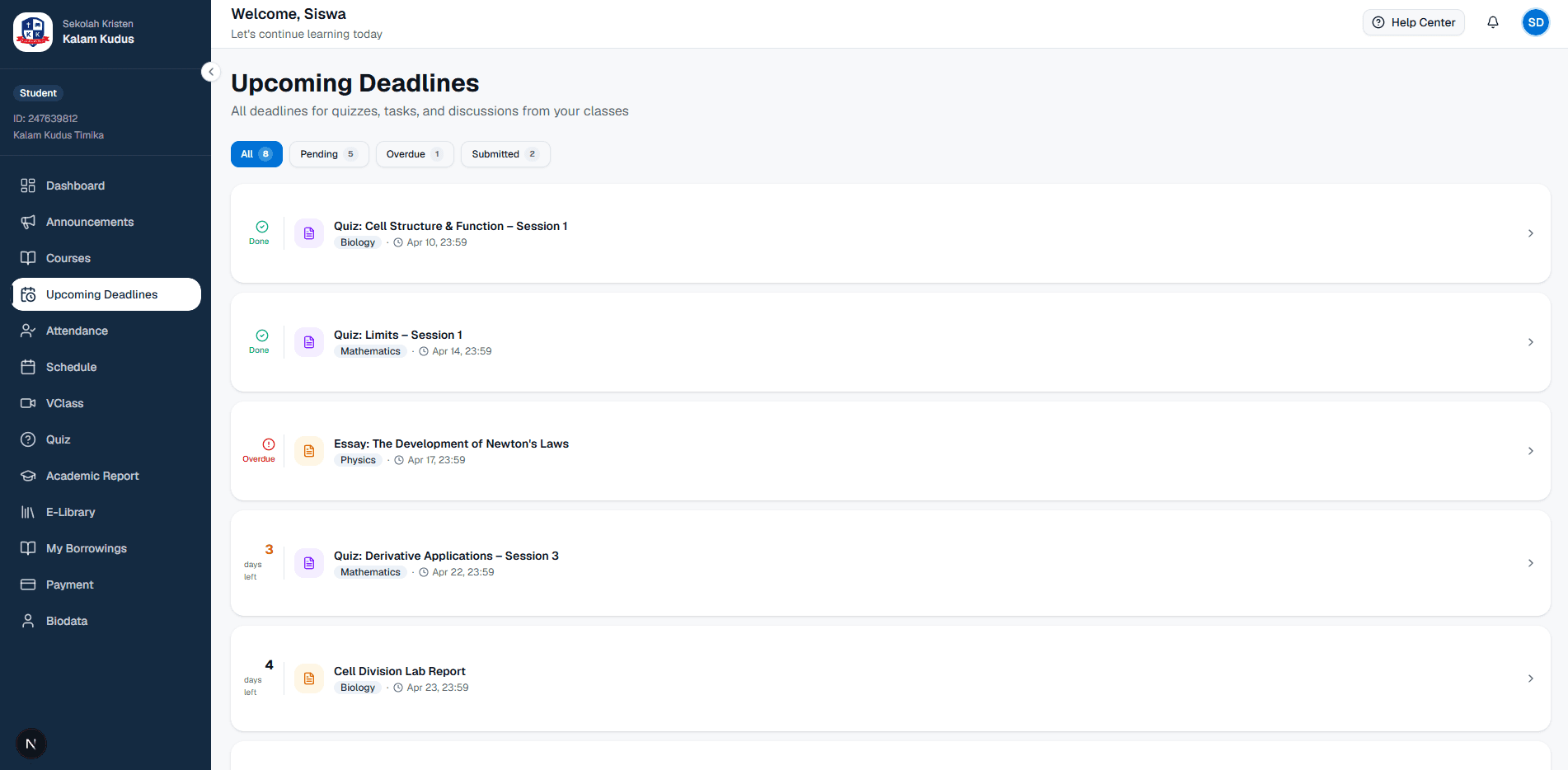The width and height of the screenshot is (1568, 770).
Task: Click the Biodata person icon
Action: click(x=28, y=621)
